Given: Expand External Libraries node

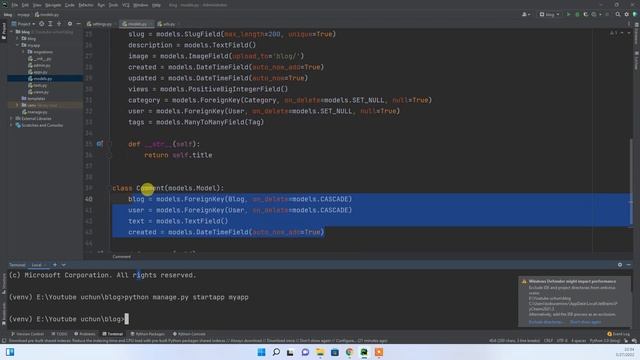Looking at the screenshot, I should click(11, 118).
